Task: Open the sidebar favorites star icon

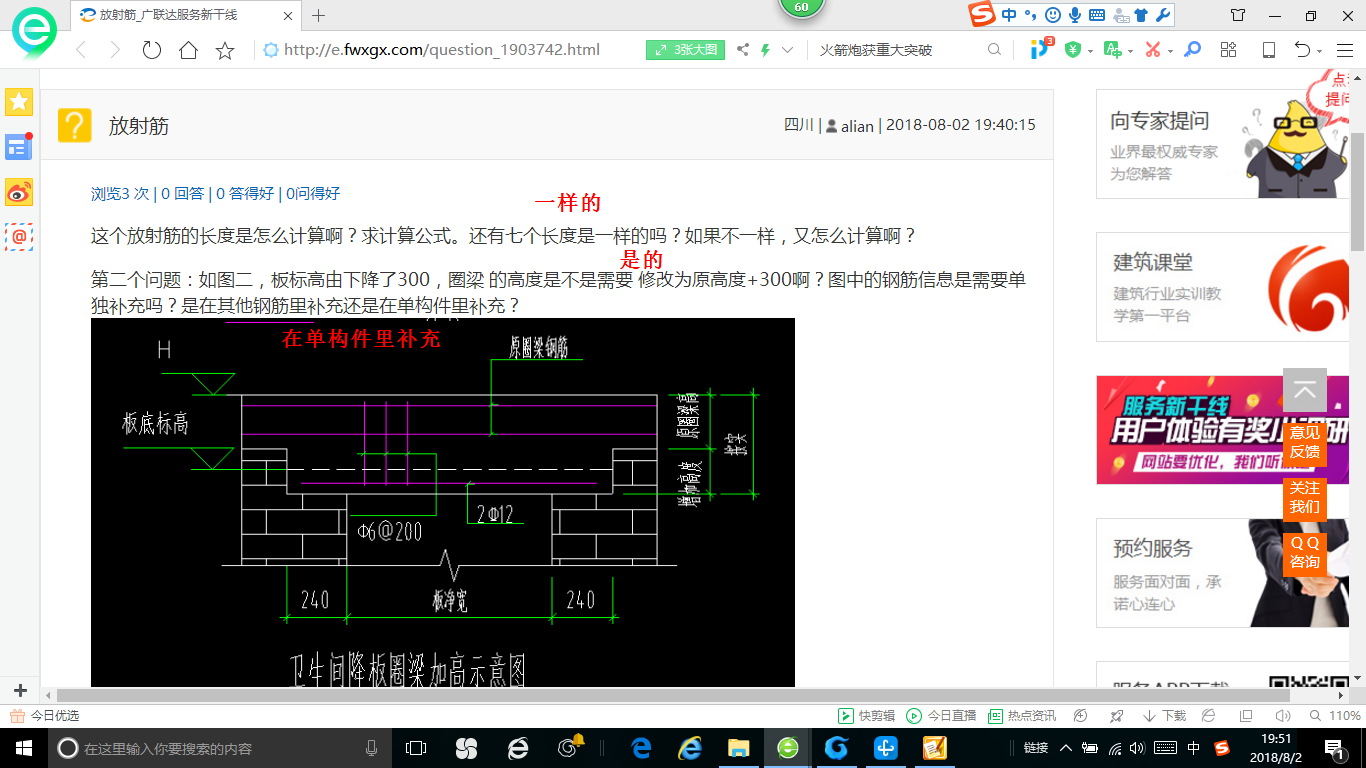Action: [x=19, y=102]
